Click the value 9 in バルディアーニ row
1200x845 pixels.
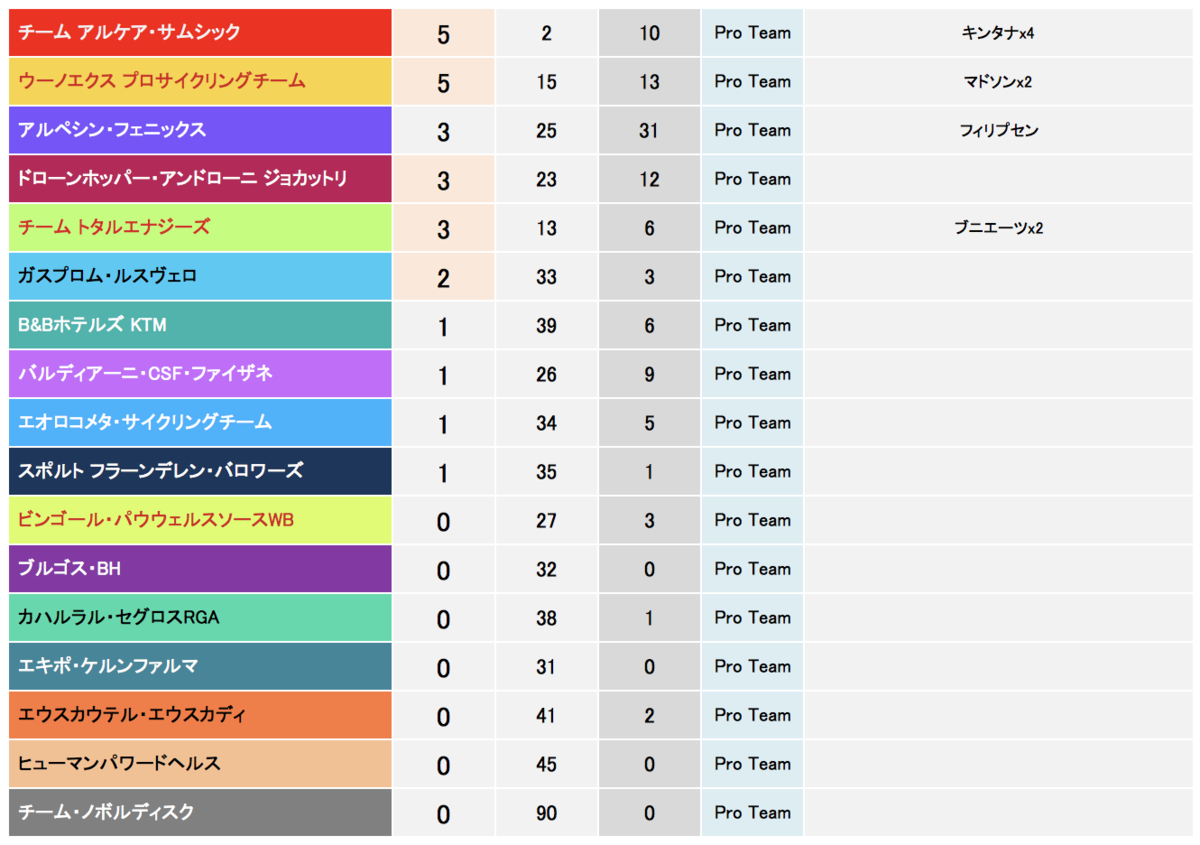(x=649, y=375)
